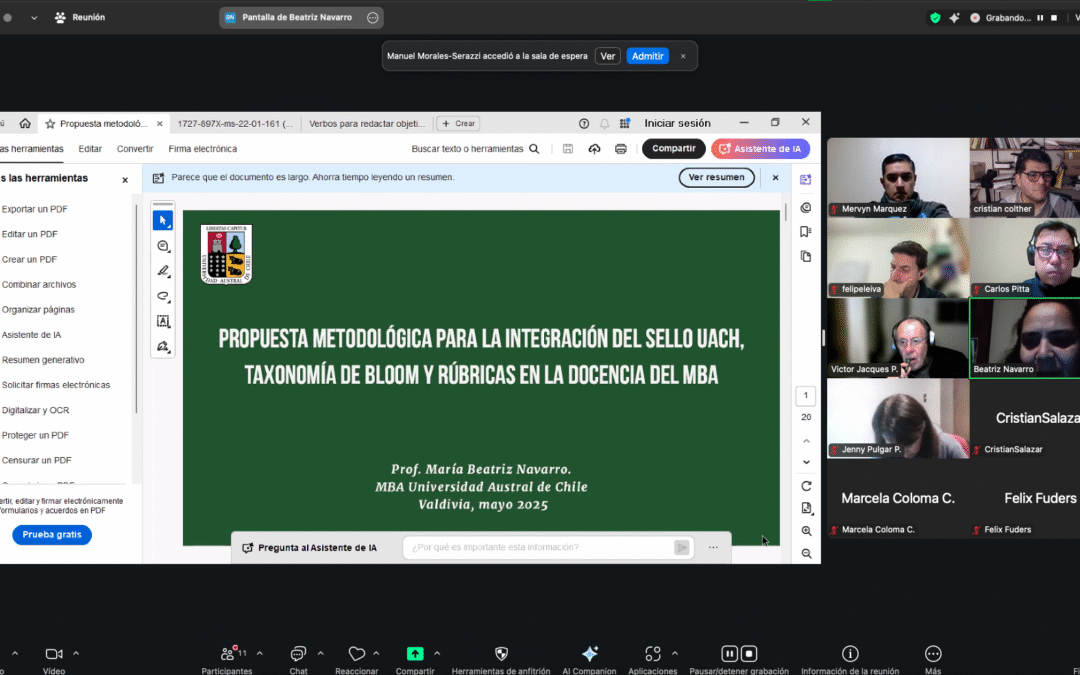Zoom in on the PDF document

807,531
